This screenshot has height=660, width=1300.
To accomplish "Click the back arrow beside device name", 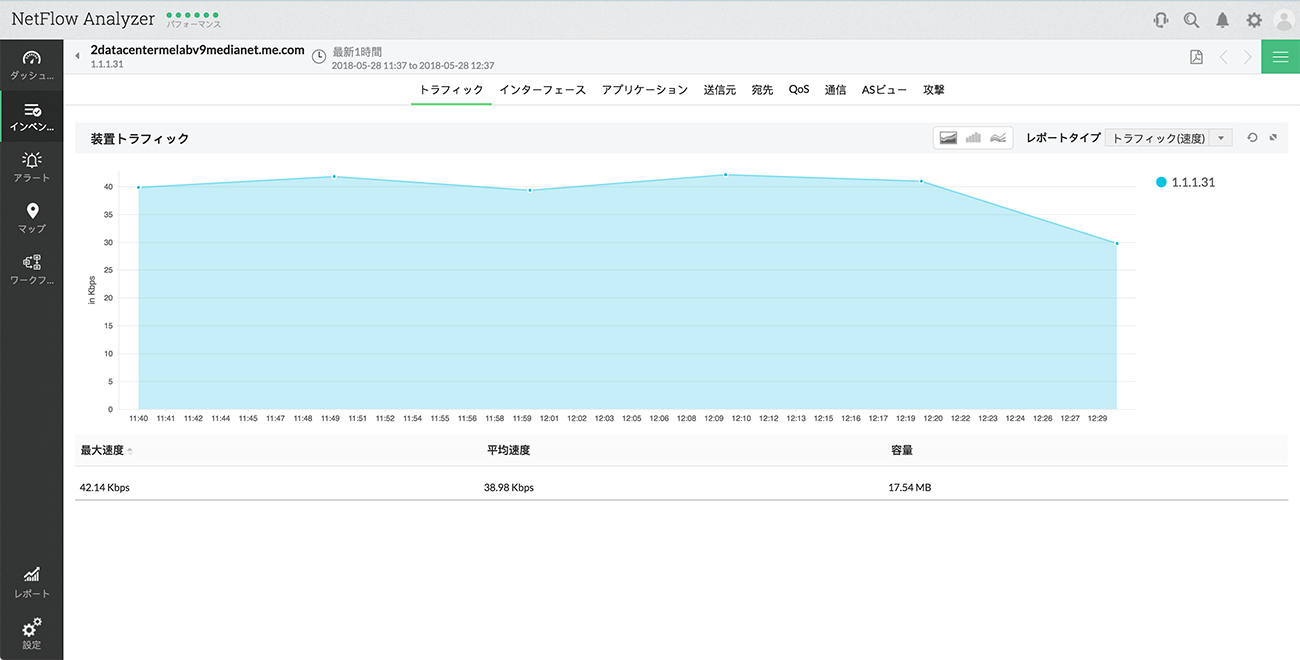I will point(77,57).
